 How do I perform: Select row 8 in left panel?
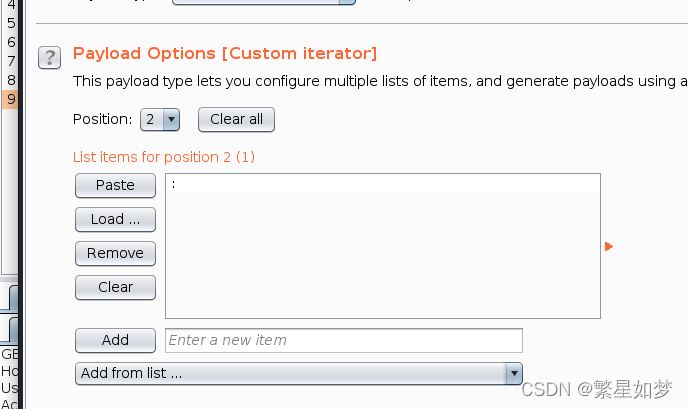click(11, 80)
